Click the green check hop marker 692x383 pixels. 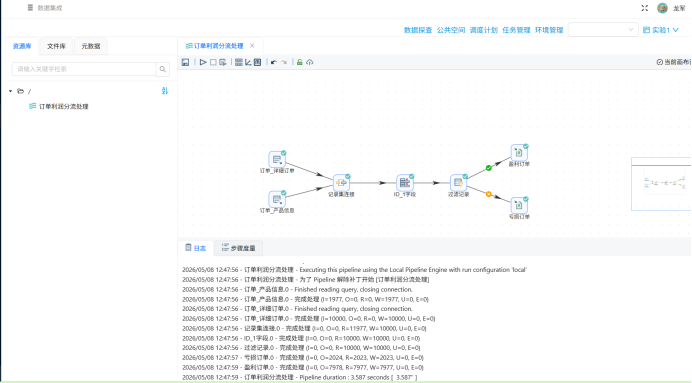tap(489, 168)
